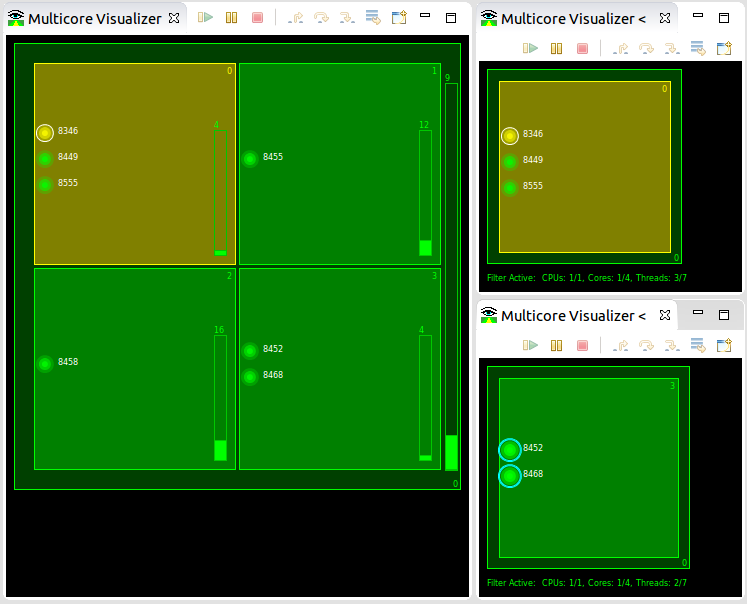Select thread 8452 in main visualizer core 3
Screen dimensions: 747x604
click(x=250, y=351)
